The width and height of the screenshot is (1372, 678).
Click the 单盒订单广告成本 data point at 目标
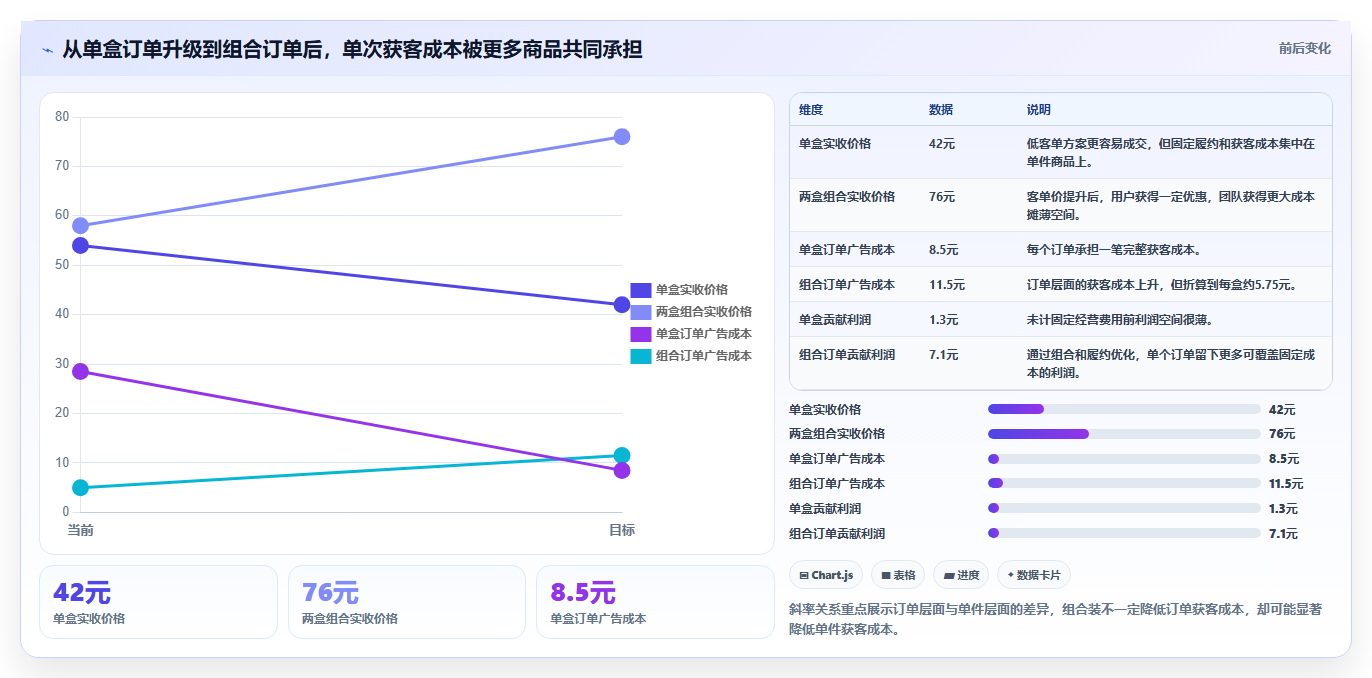(x=621, y=470)
